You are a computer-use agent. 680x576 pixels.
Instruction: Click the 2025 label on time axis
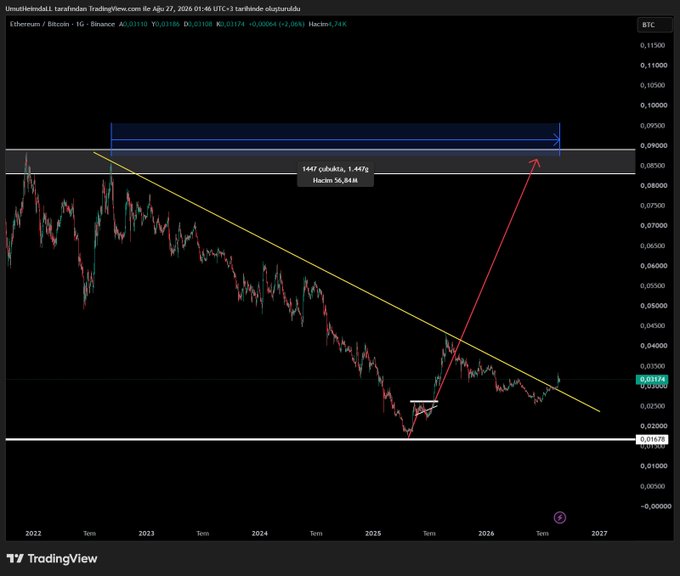(373, 533)
